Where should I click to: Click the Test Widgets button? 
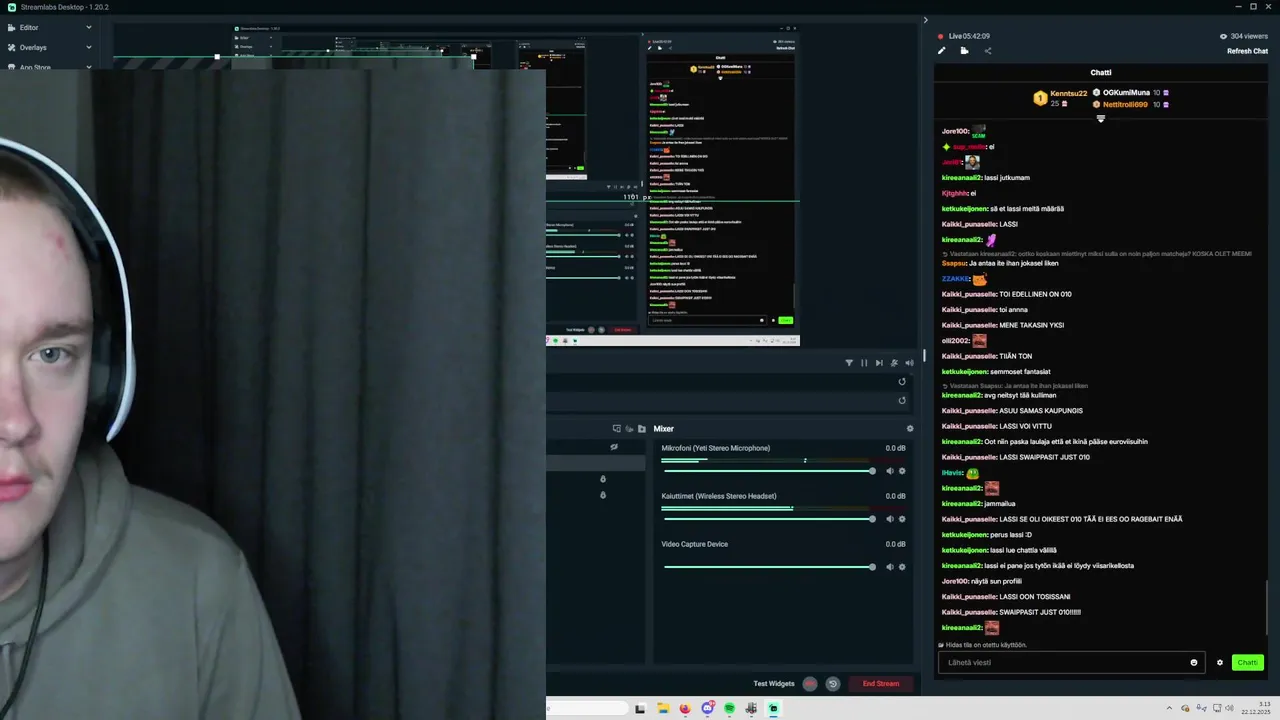coord(774,684)
